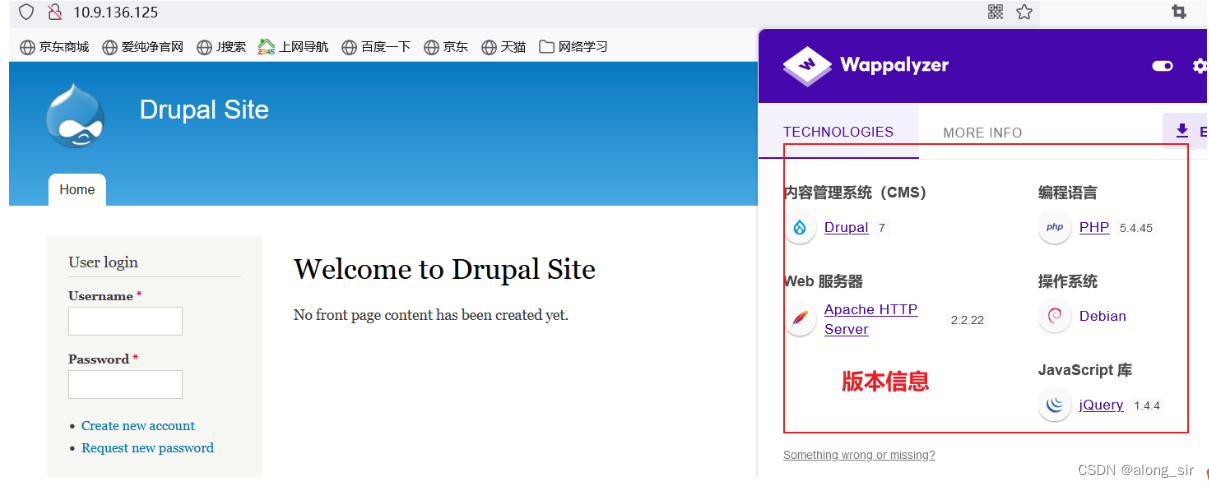The width and height of the screenshot is (1209, 487).
Task: Click the Web 服务器 category heading
Action: pos(824,282)
